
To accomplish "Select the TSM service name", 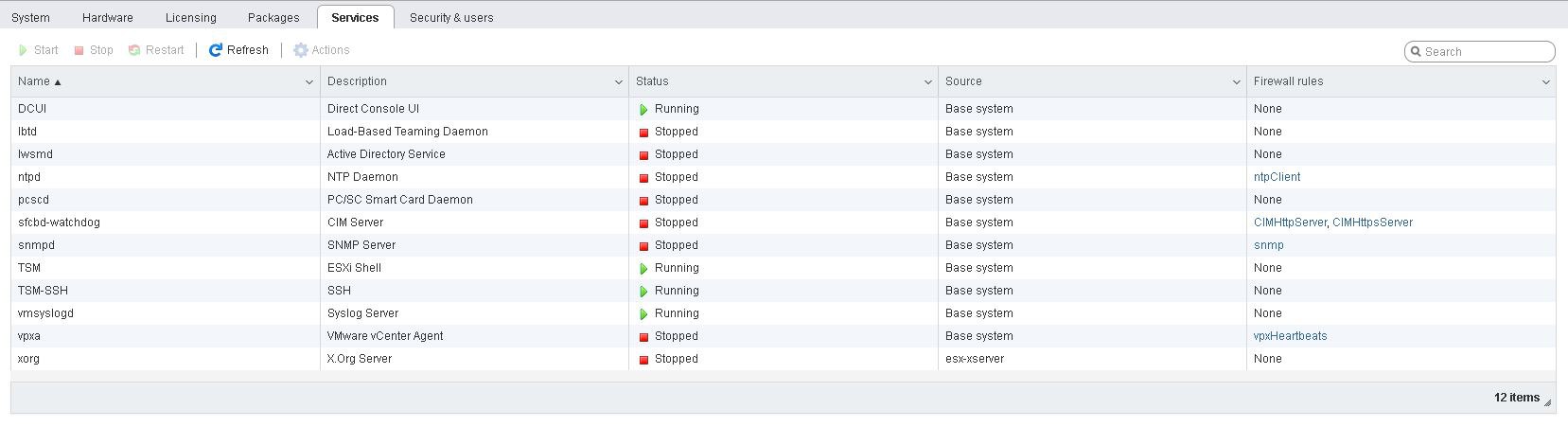I will coord(29,268).
